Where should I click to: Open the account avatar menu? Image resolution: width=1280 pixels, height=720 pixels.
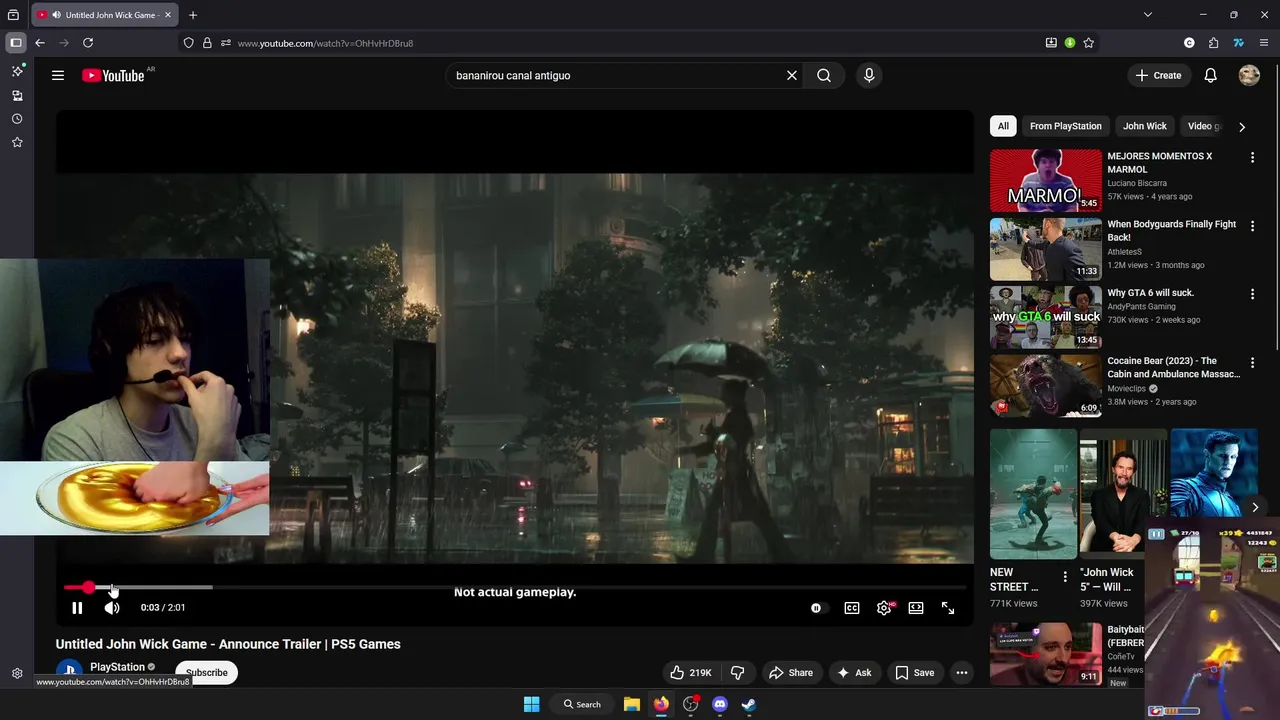pos(1249,75)
